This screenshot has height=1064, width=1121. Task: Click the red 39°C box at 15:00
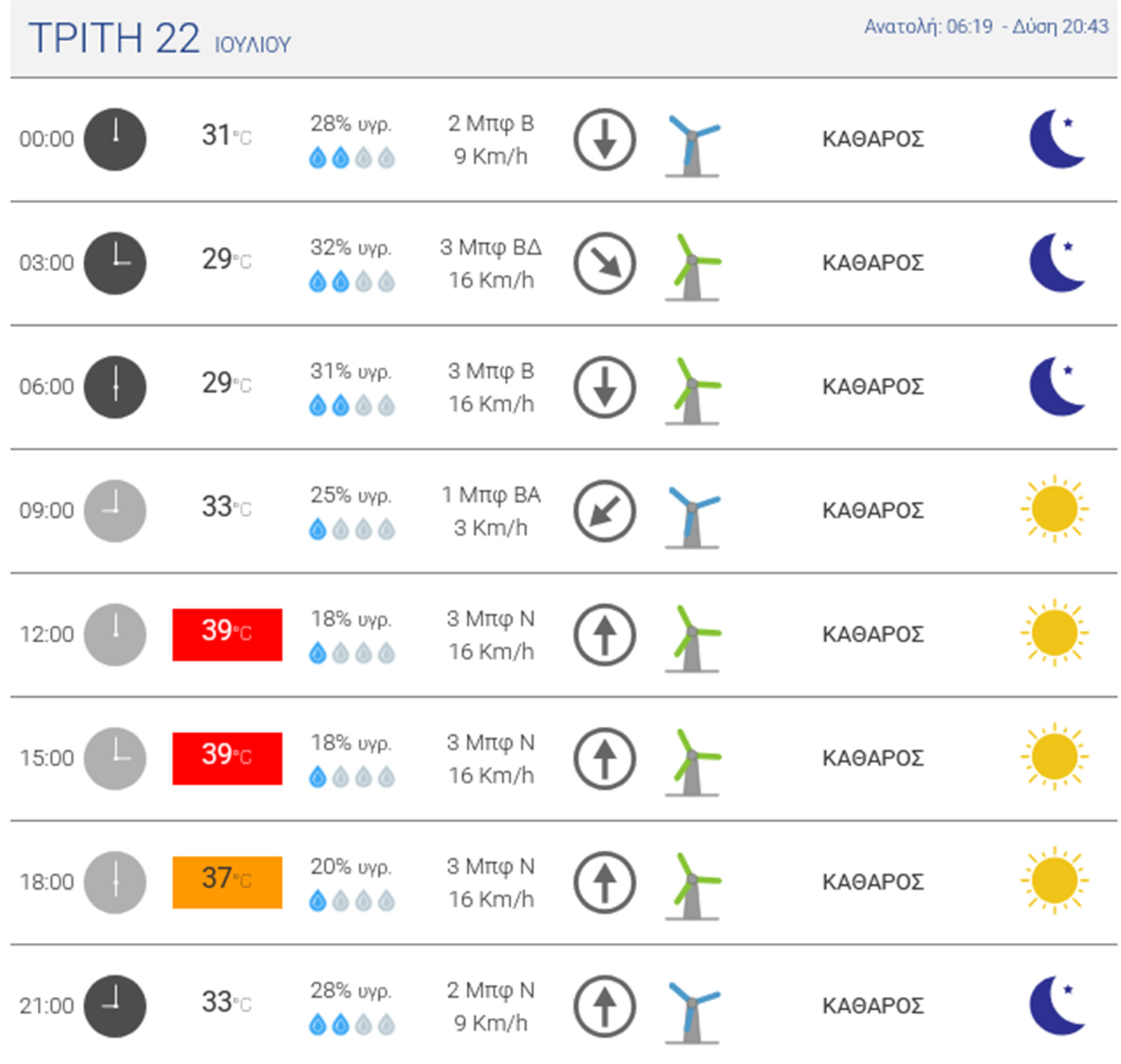(227, 758)
